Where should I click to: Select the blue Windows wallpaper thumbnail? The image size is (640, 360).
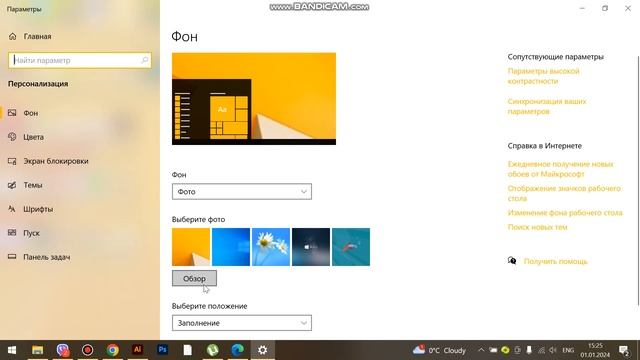[231, 247]
